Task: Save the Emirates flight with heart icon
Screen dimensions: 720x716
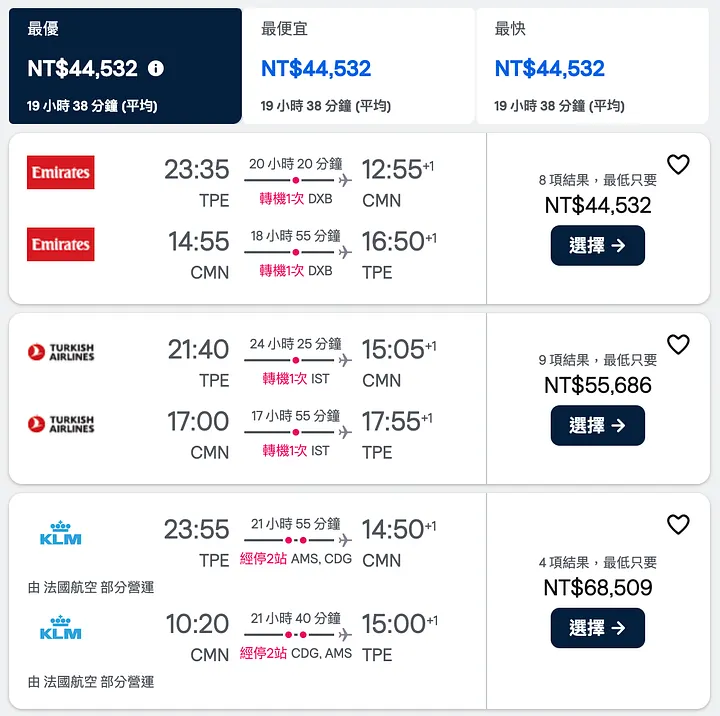Action: click(x=678, y=165)
